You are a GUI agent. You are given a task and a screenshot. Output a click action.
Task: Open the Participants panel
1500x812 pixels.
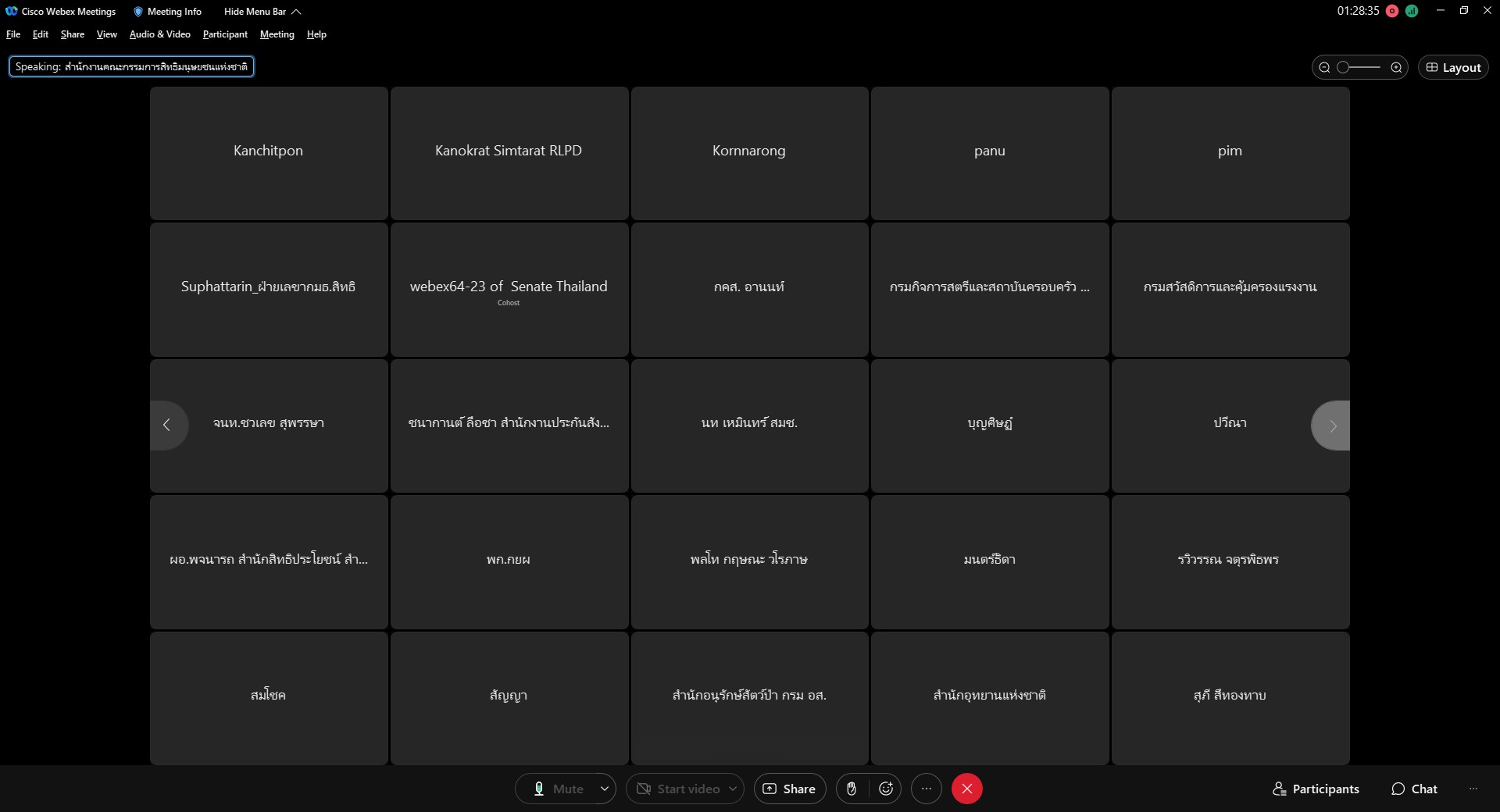point(1316,789)
